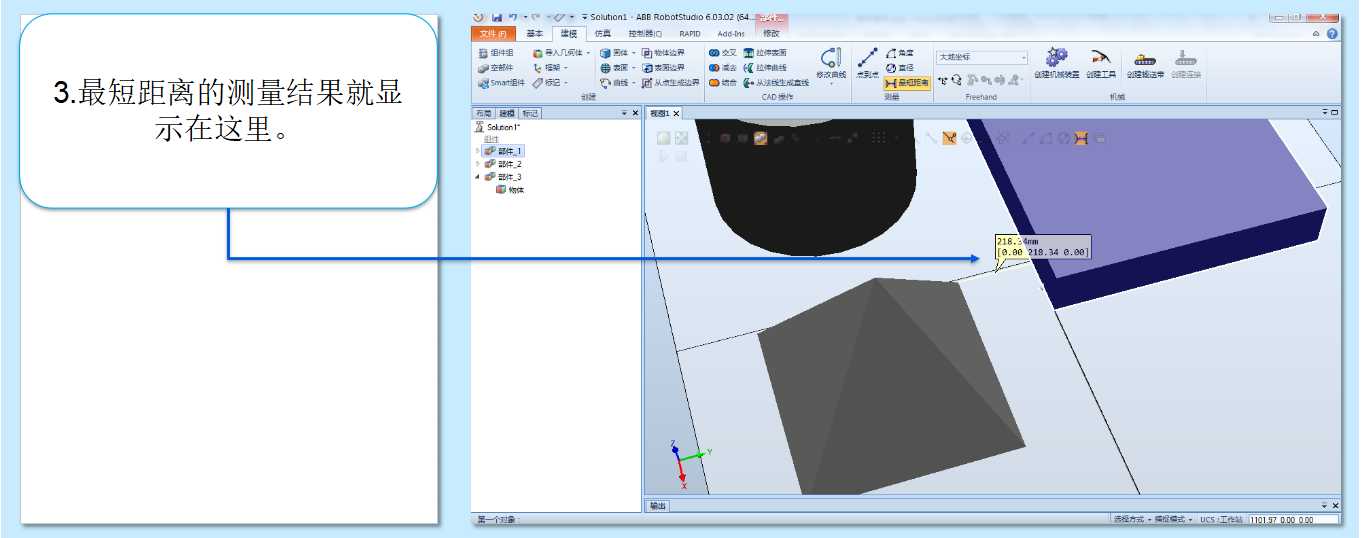Switch to the 仿真 ribbon tab
This screenshot has width=1361, height=538.
(602, 34)
